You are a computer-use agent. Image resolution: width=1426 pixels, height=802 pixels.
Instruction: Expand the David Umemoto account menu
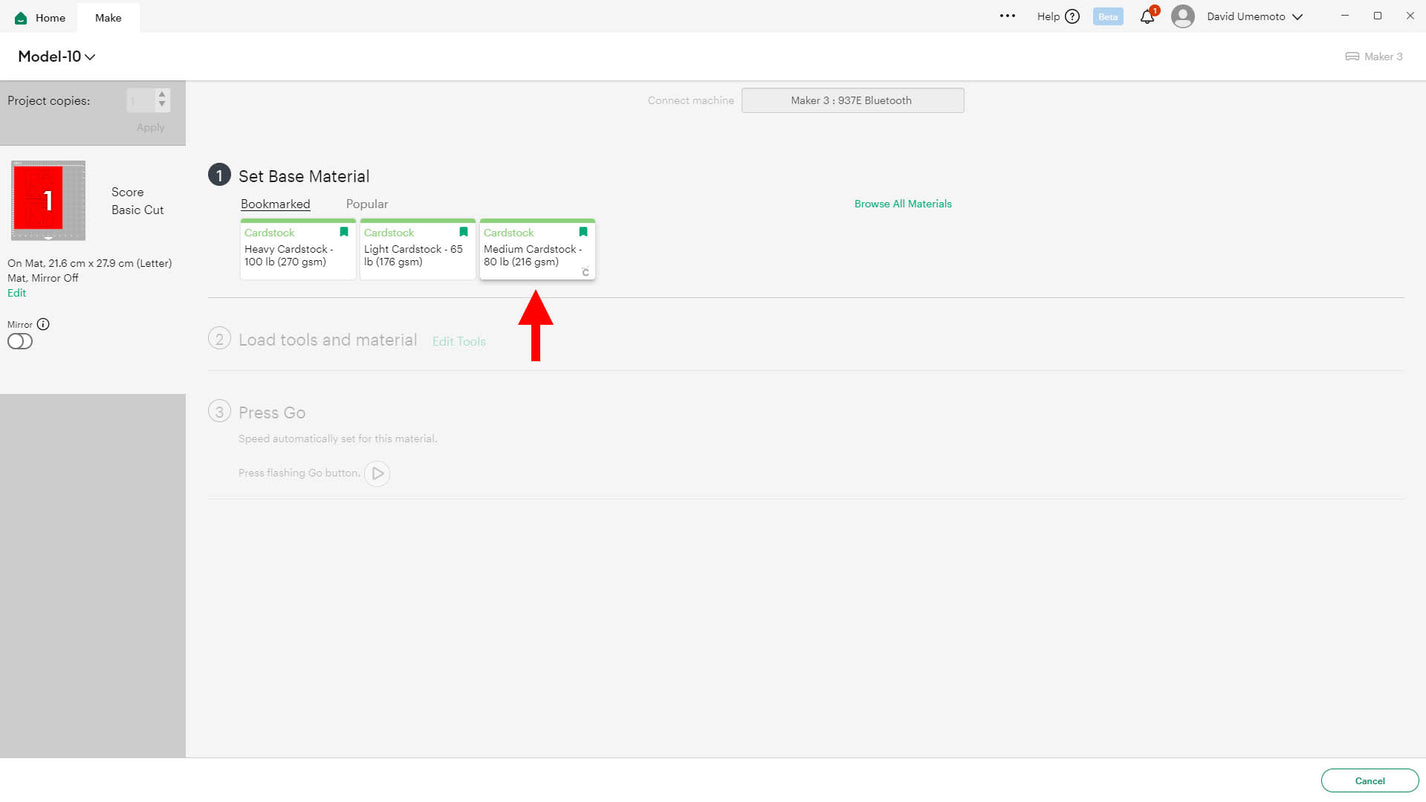tap(1297, 17)
